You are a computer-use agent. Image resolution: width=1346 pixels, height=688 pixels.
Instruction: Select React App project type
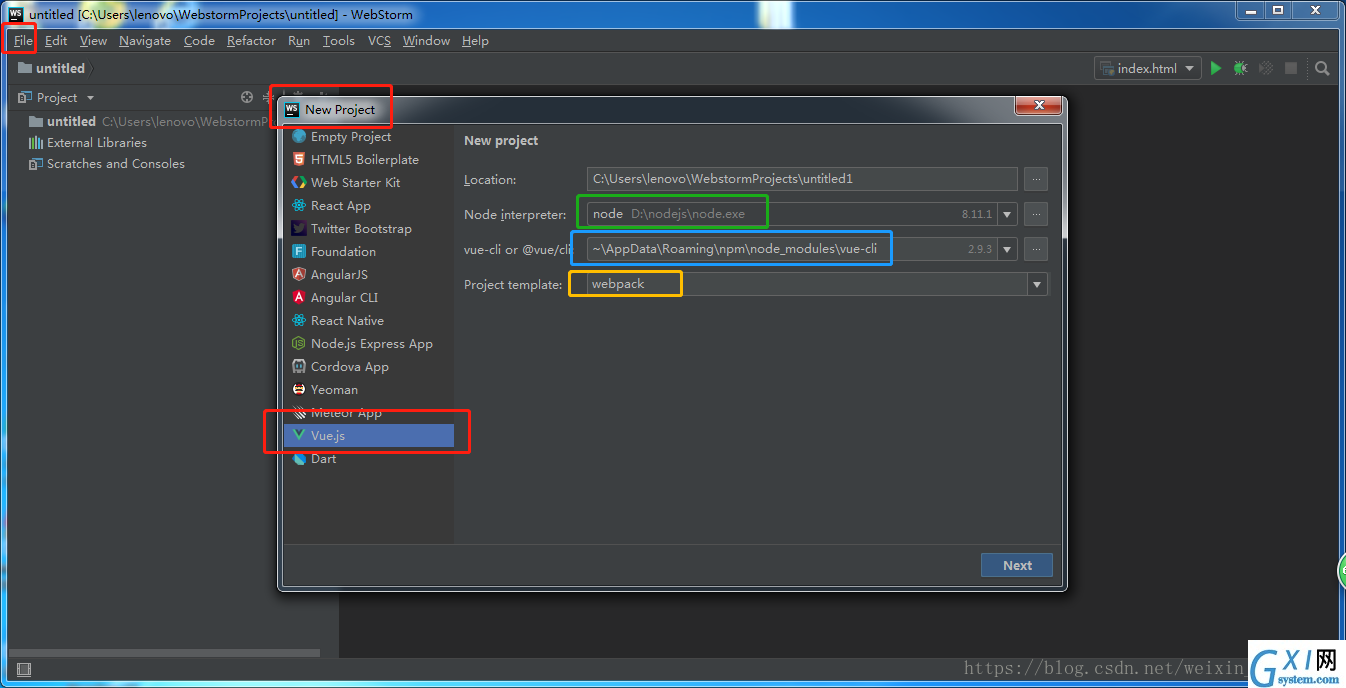coord(369,206)
